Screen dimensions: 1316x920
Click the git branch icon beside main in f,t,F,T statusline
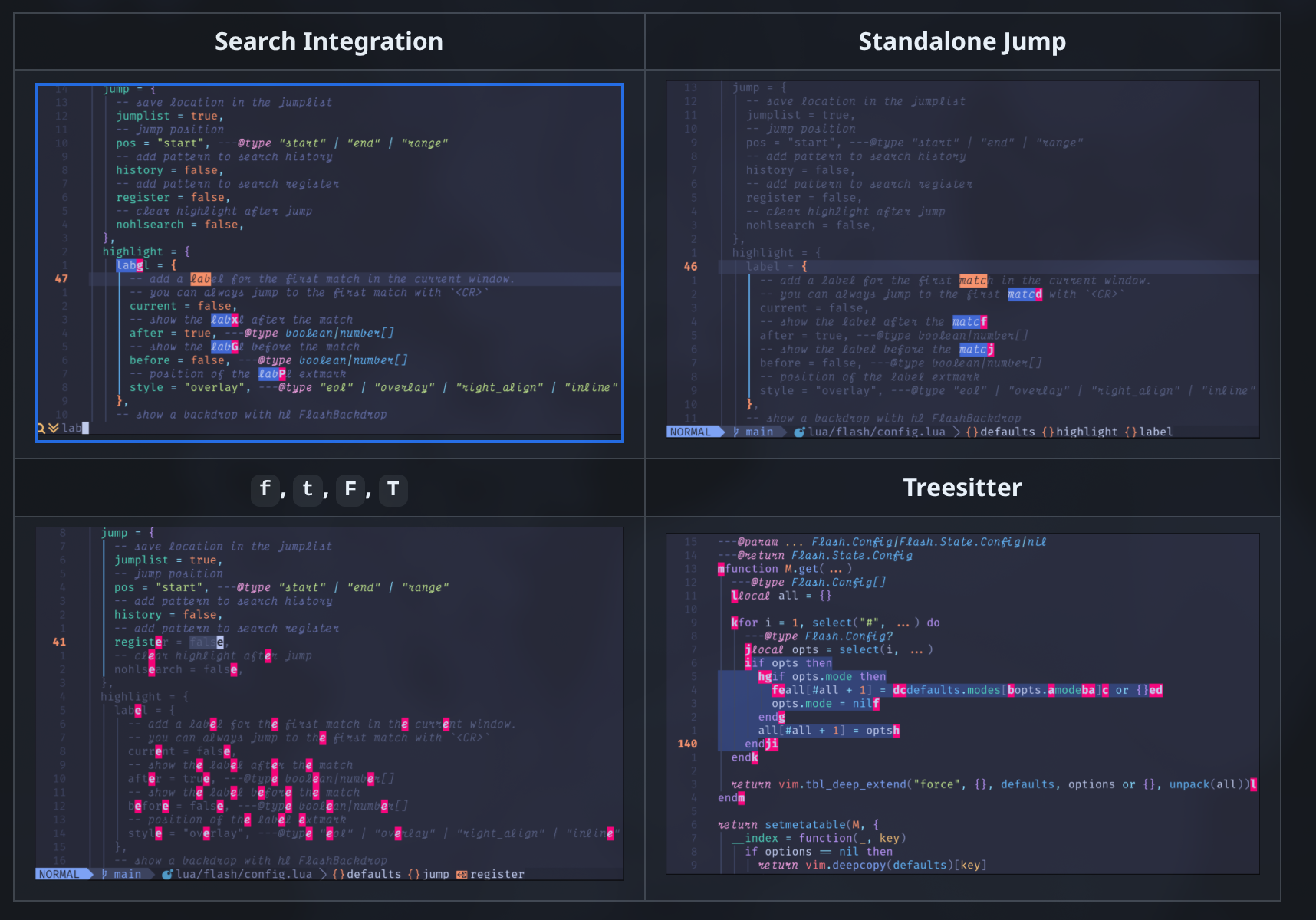pyautogui.click(x=105, y=874)
